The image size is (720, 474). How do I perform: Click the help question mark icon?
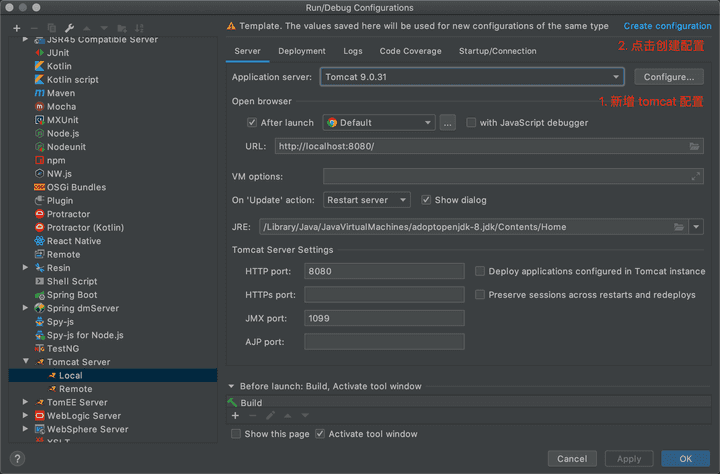click(17, 458)
